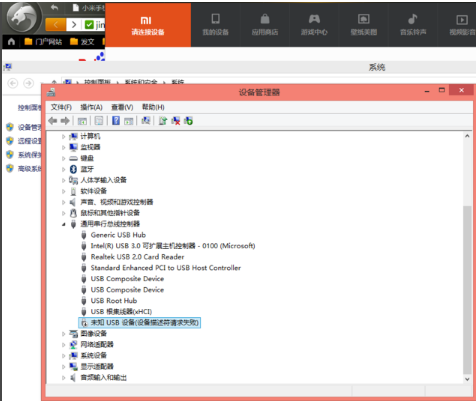Click the blue Help icon in toolbar

point(116,121)
